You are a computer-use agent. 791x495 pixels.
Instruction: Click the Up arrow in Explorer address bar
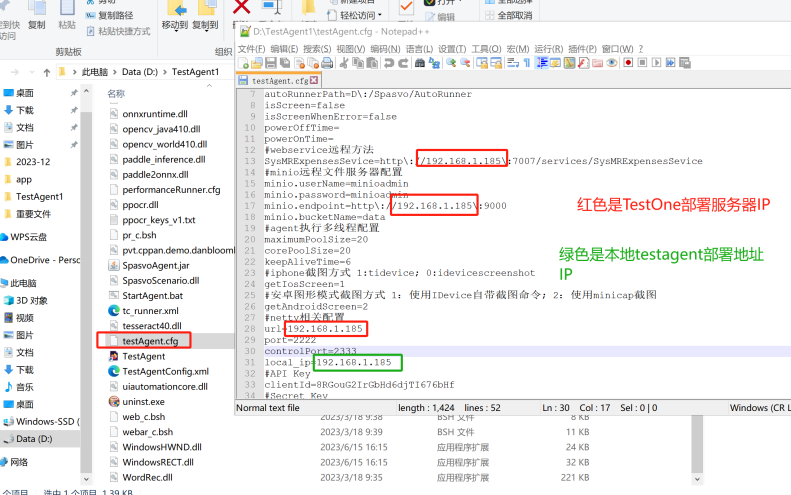coord(44,72)
